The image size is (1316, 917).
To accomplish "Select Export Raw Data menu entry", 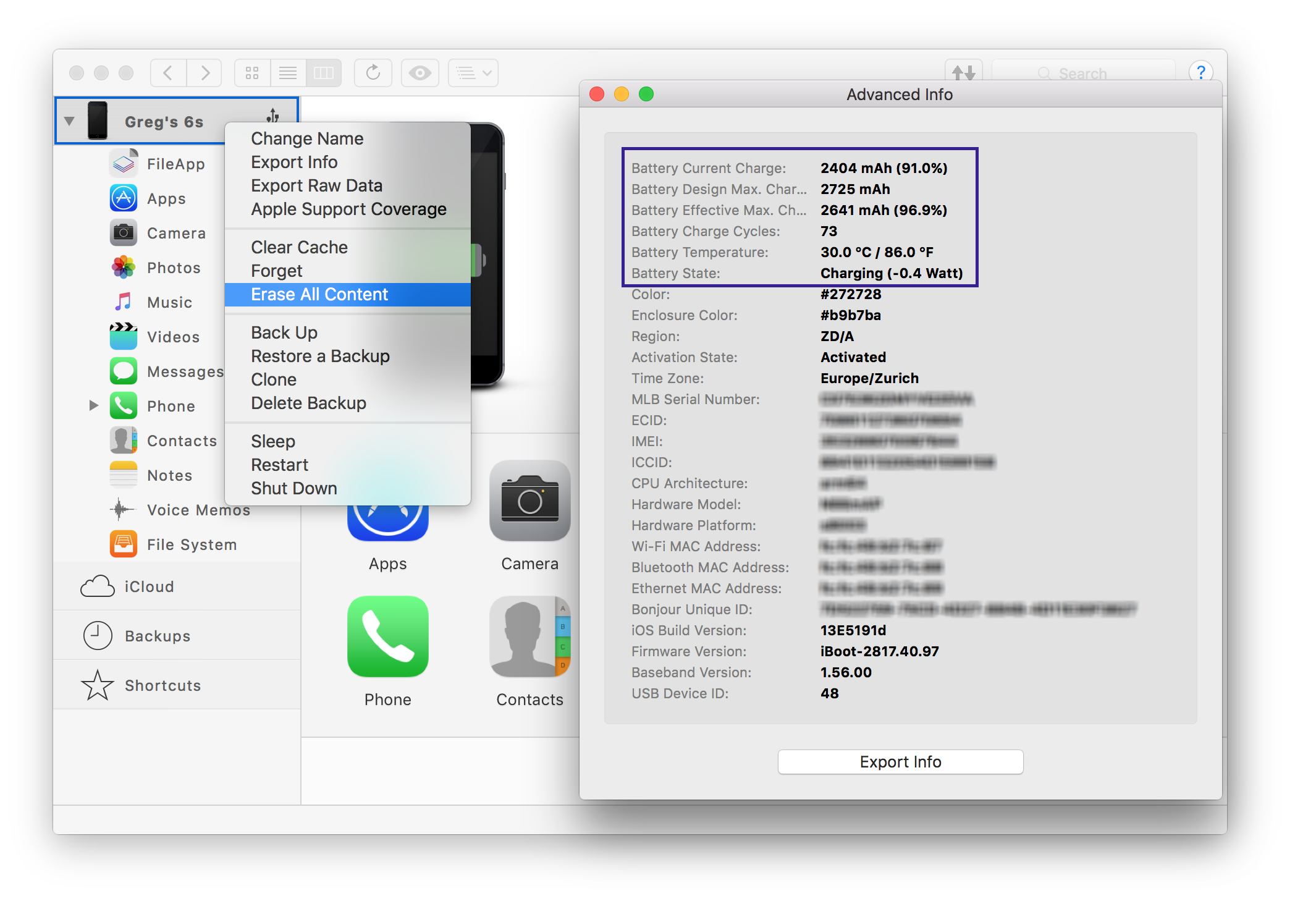I will 348,185.
